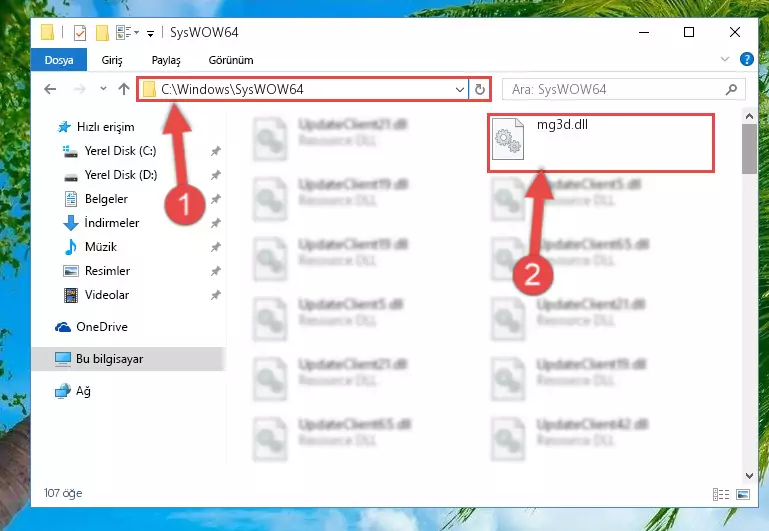Open Resimler in quick access
The height and width of the screenshot is (531, 769).
(x=97, y=271)
